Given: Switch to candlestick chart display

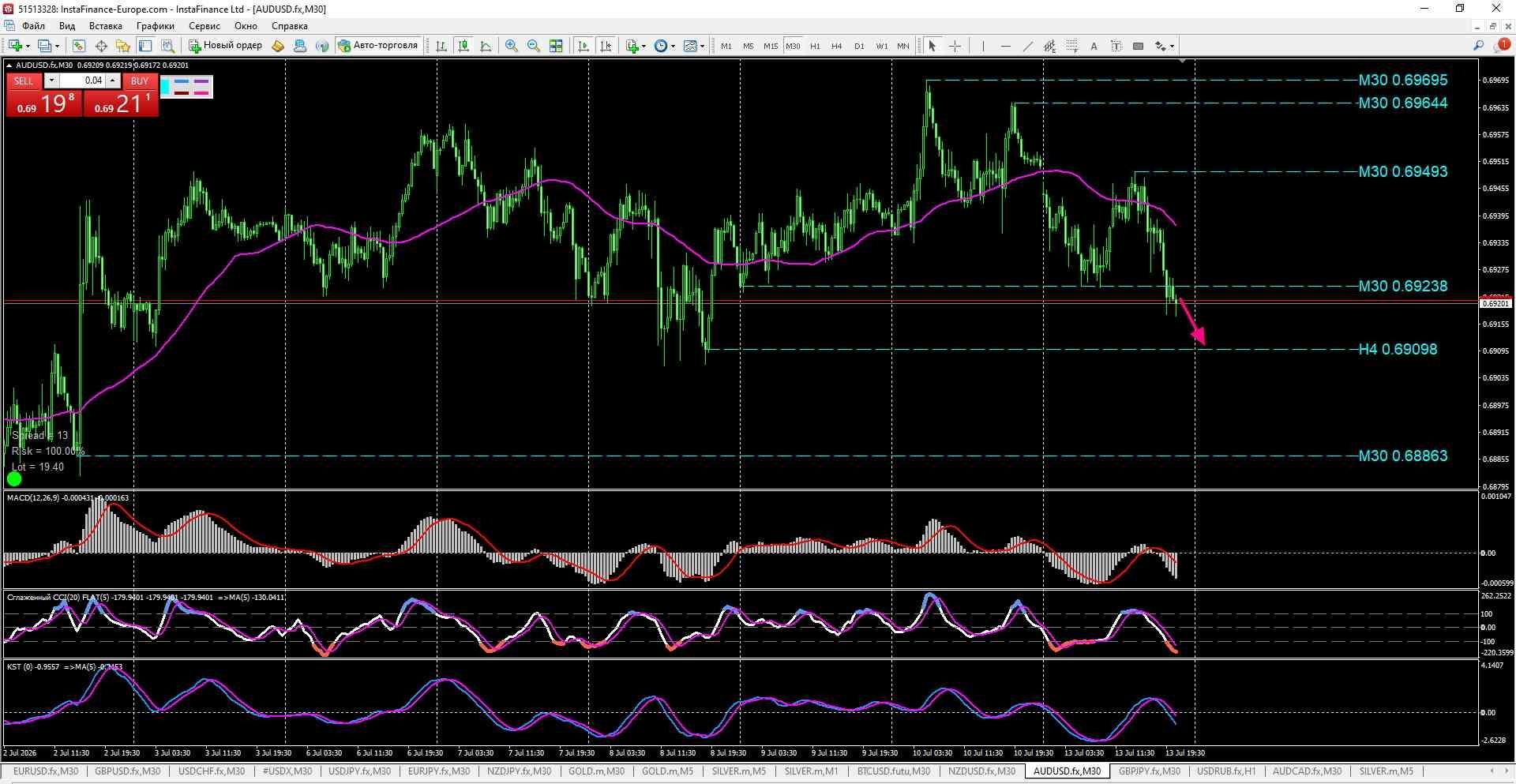Looking at the screenshot, I should pyautogui.click(x=463, y=46).
